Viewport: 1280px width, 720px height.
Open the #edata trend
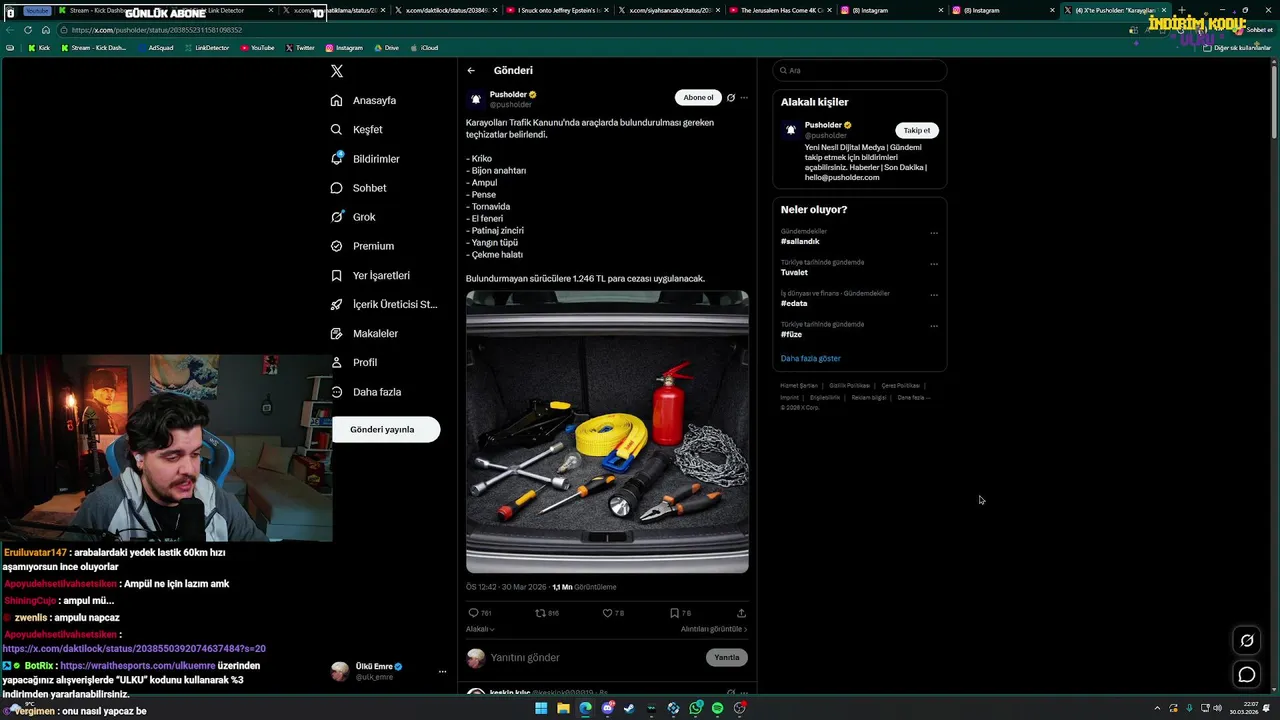(794, 303)
